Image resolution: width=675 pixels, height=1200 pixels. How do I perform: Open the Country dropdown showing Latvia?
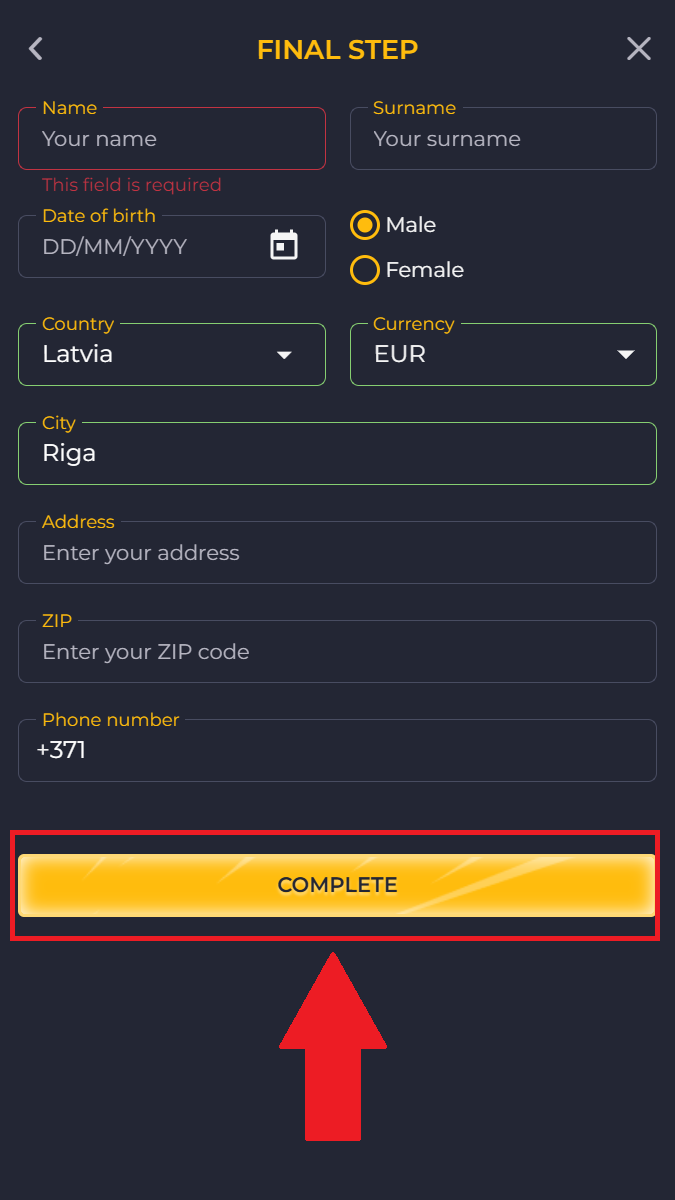[160, 354]
